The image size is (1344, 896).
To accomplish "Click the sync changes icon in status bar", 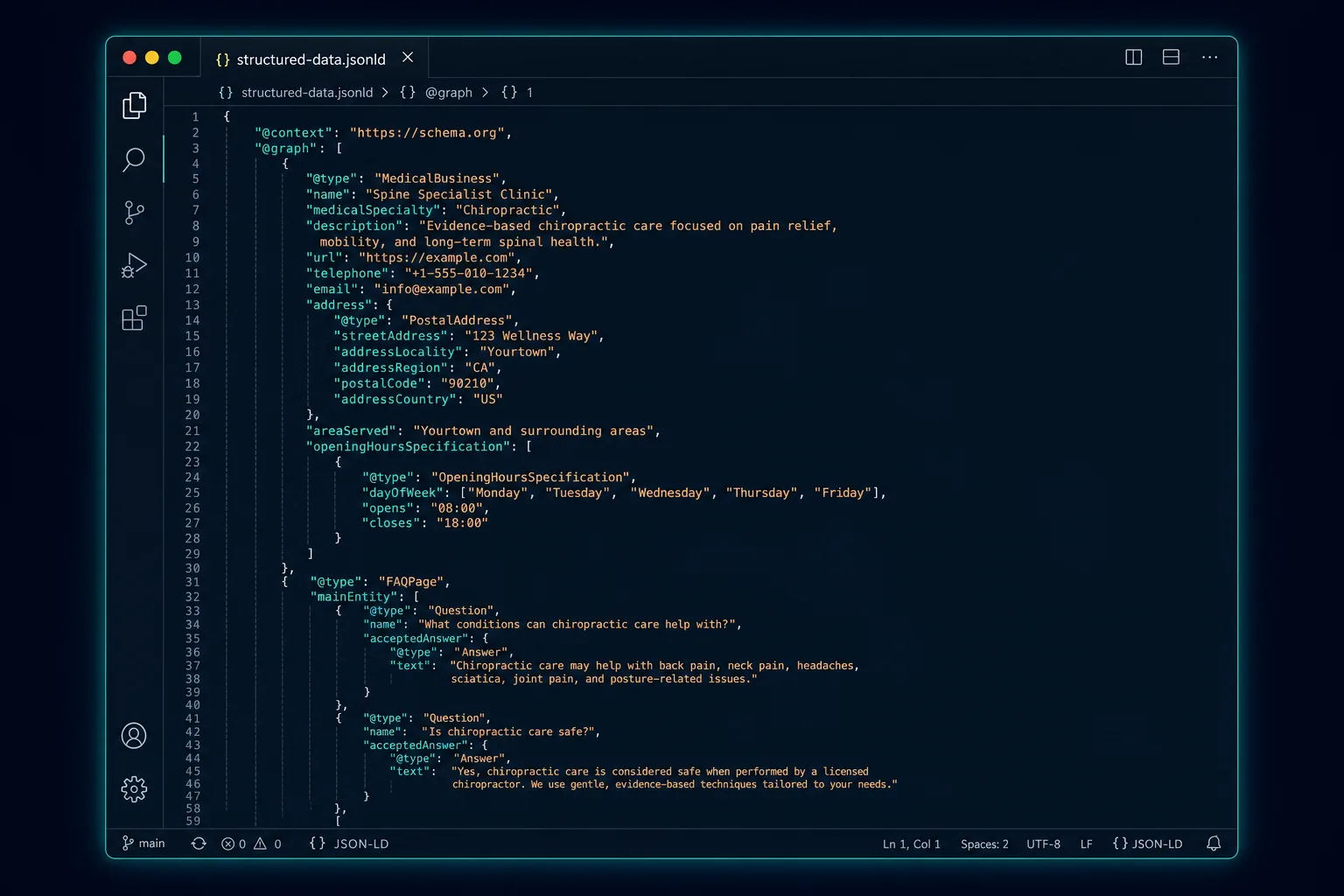I will tap(199, 843).
